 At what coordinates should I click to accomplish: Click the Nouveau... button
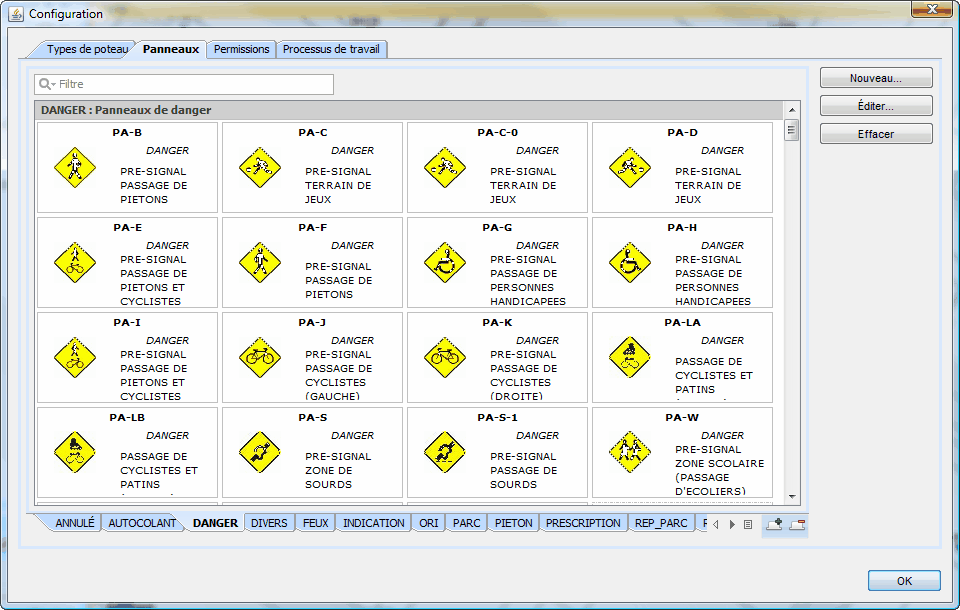click(876, 78)
